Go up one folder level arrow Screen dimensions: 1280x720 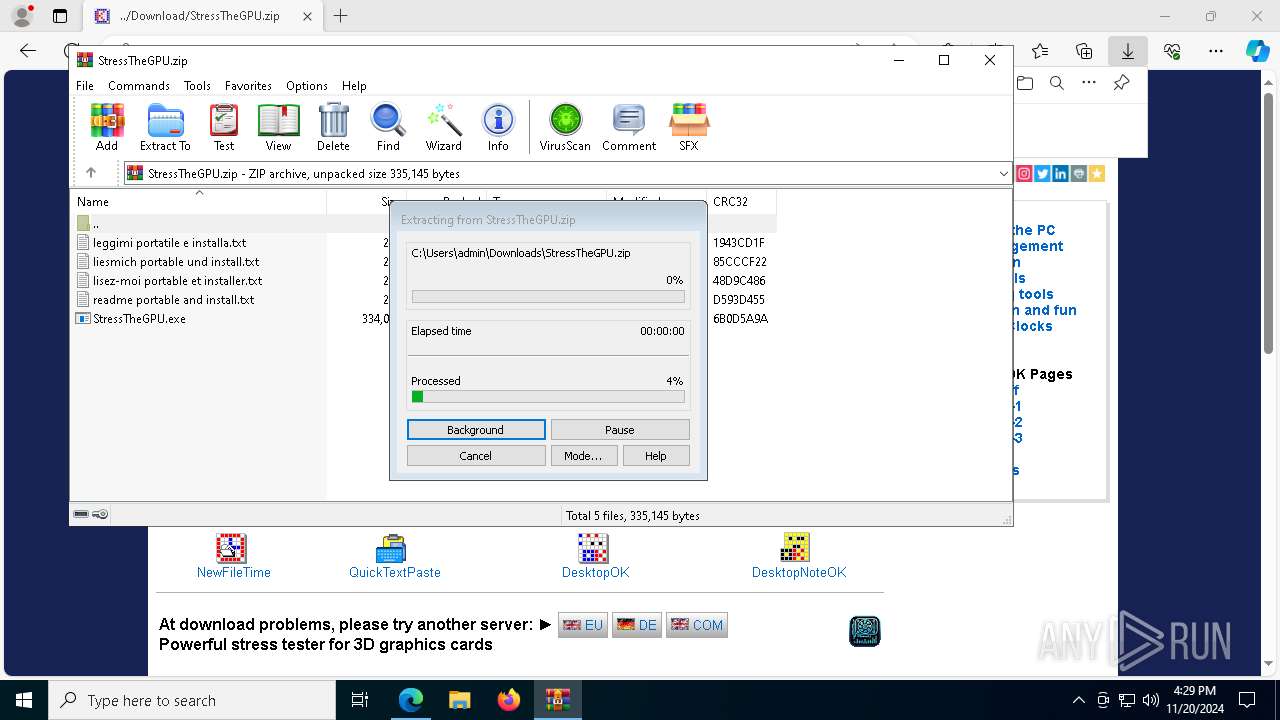click(91, 173)
